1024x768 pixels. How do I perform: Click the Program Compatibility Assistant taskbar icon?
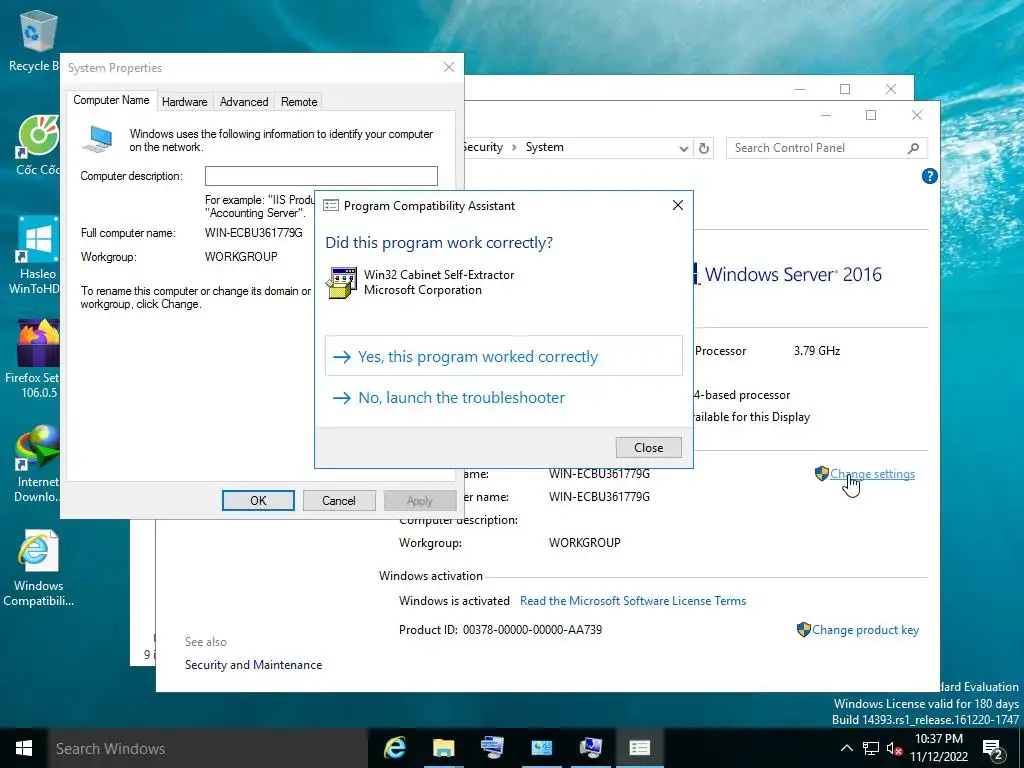(639, 748)
